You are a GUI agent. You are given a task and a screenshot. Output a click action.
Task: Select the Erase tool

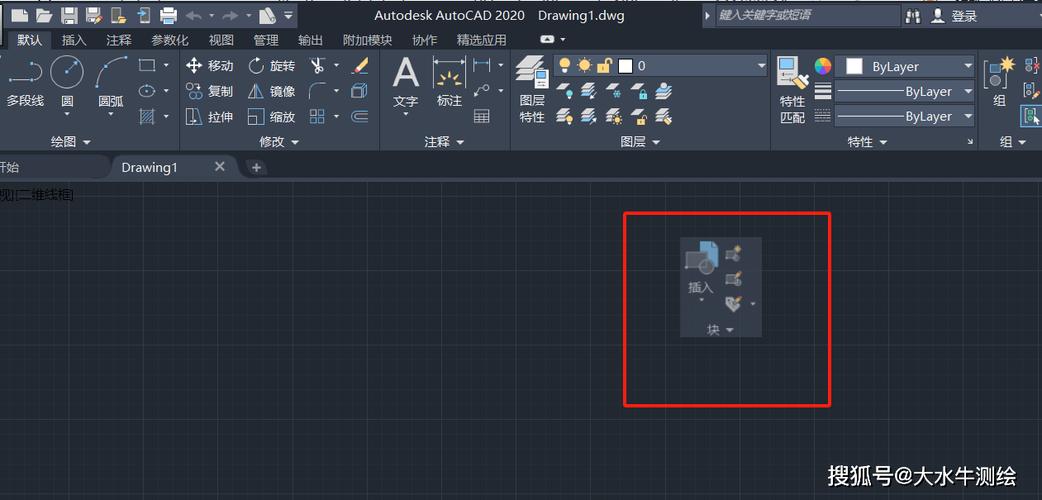coord(359,65)
